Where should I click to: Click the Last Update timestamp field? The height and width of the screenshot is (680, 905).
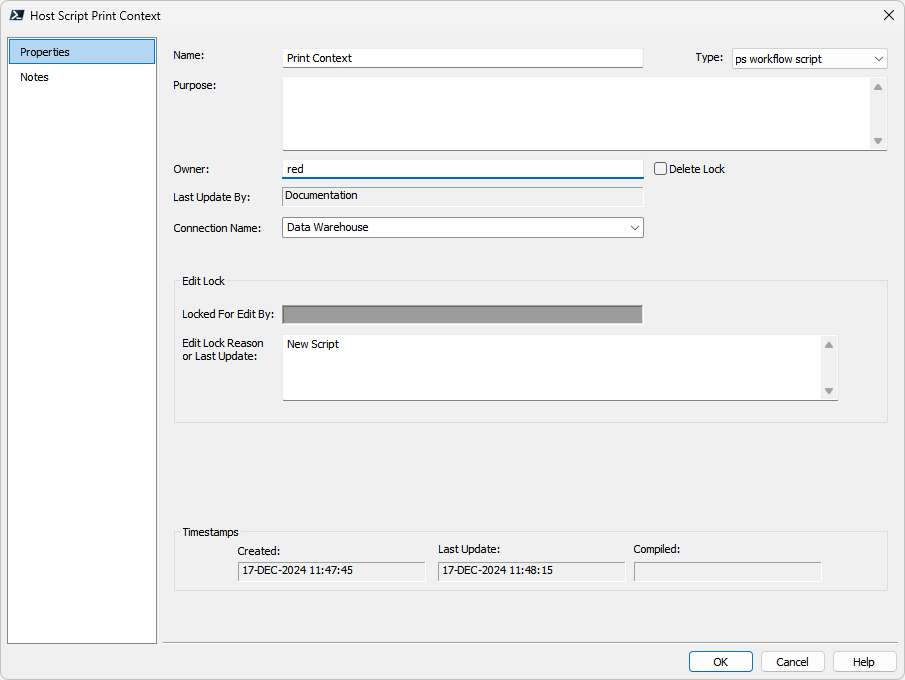(x=531, y=571)
